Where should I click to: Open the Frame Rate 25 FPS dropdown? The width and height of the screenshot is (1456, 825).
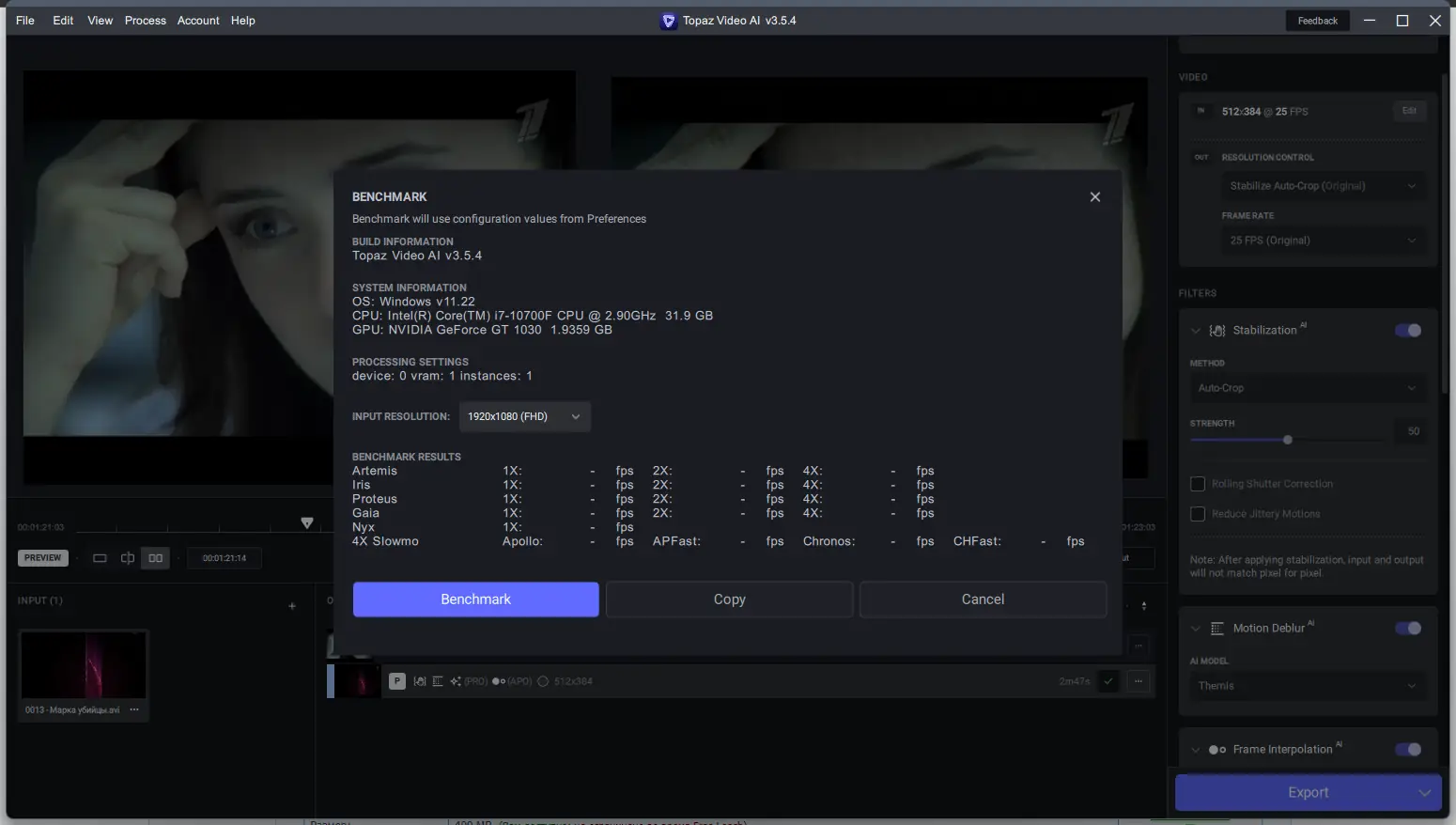coord(1323,241)
